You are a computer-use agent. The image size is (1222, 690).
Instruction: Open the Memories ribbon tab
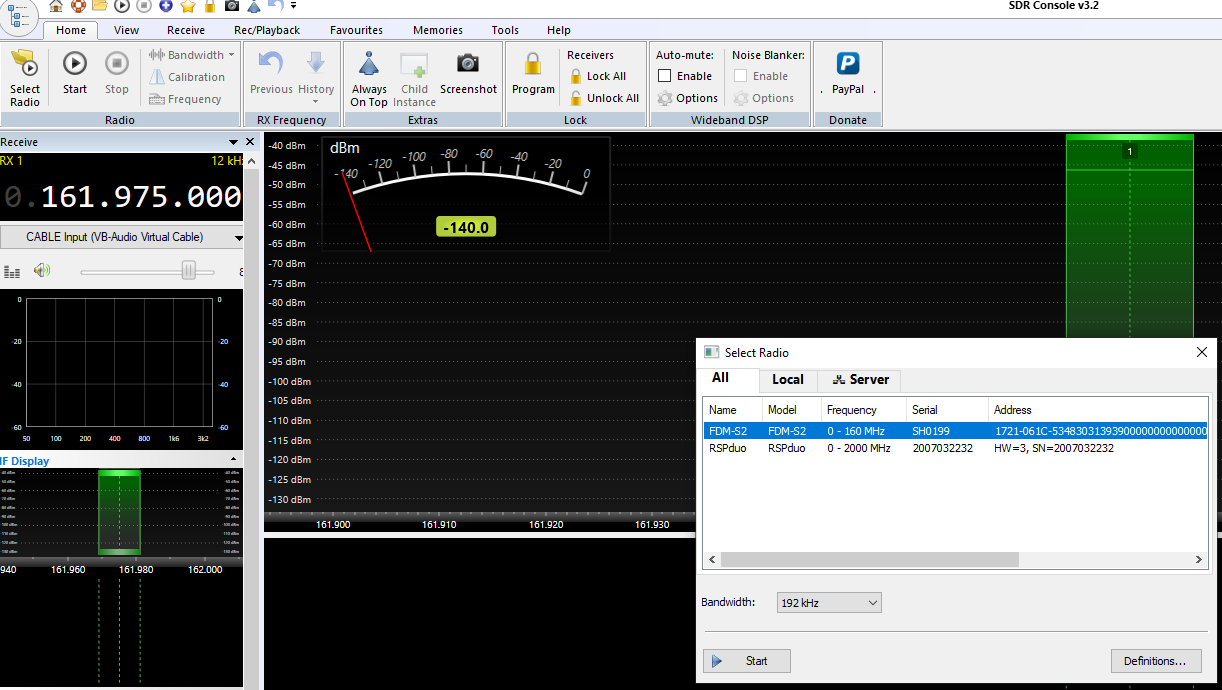click(438, 30)
